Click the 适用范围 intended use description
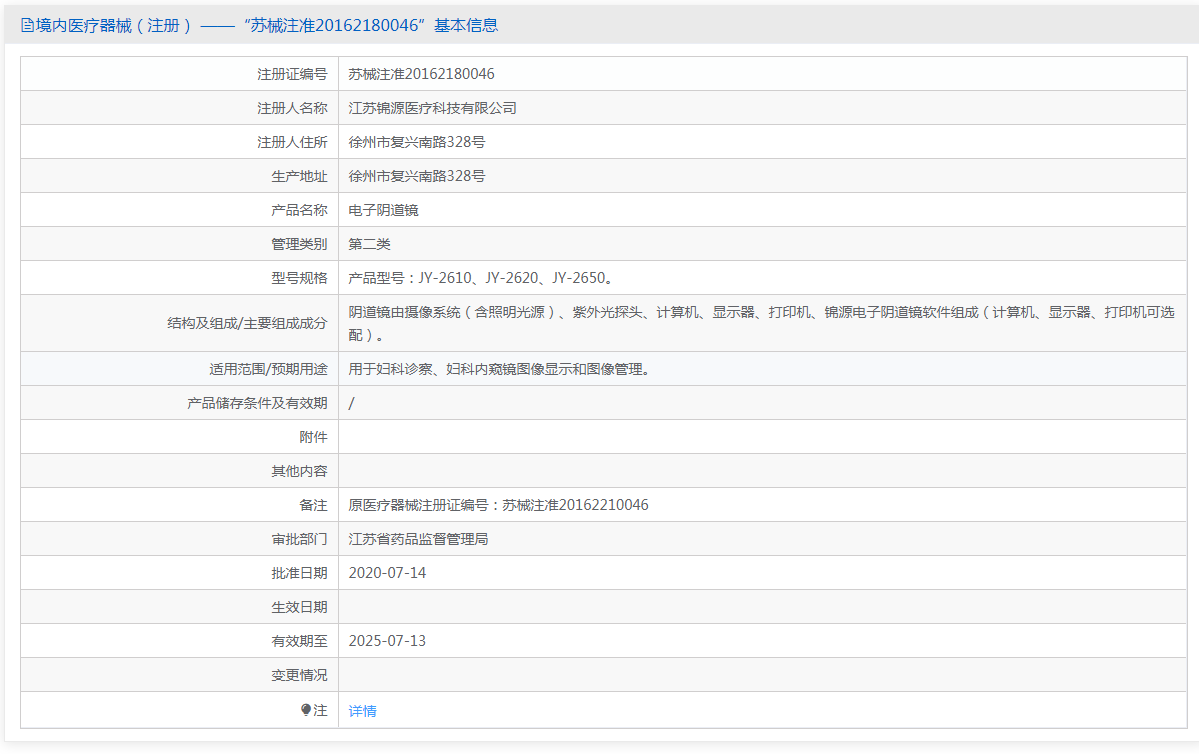 (x=499, y=369)
